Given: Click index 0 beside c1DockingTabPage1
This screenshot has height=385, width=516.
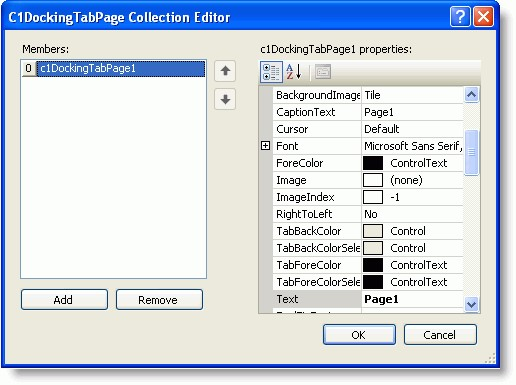Looking at the screenshot, I should pos(29,68).
